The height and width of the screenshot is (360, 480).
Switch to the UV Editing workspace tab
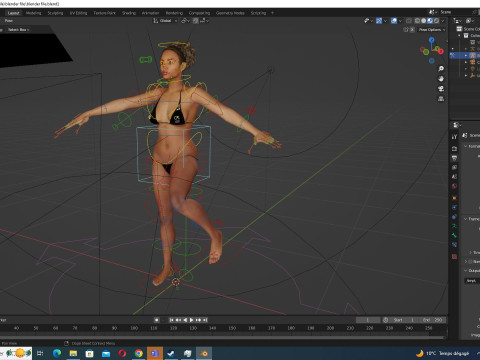(x=78, y=13)
